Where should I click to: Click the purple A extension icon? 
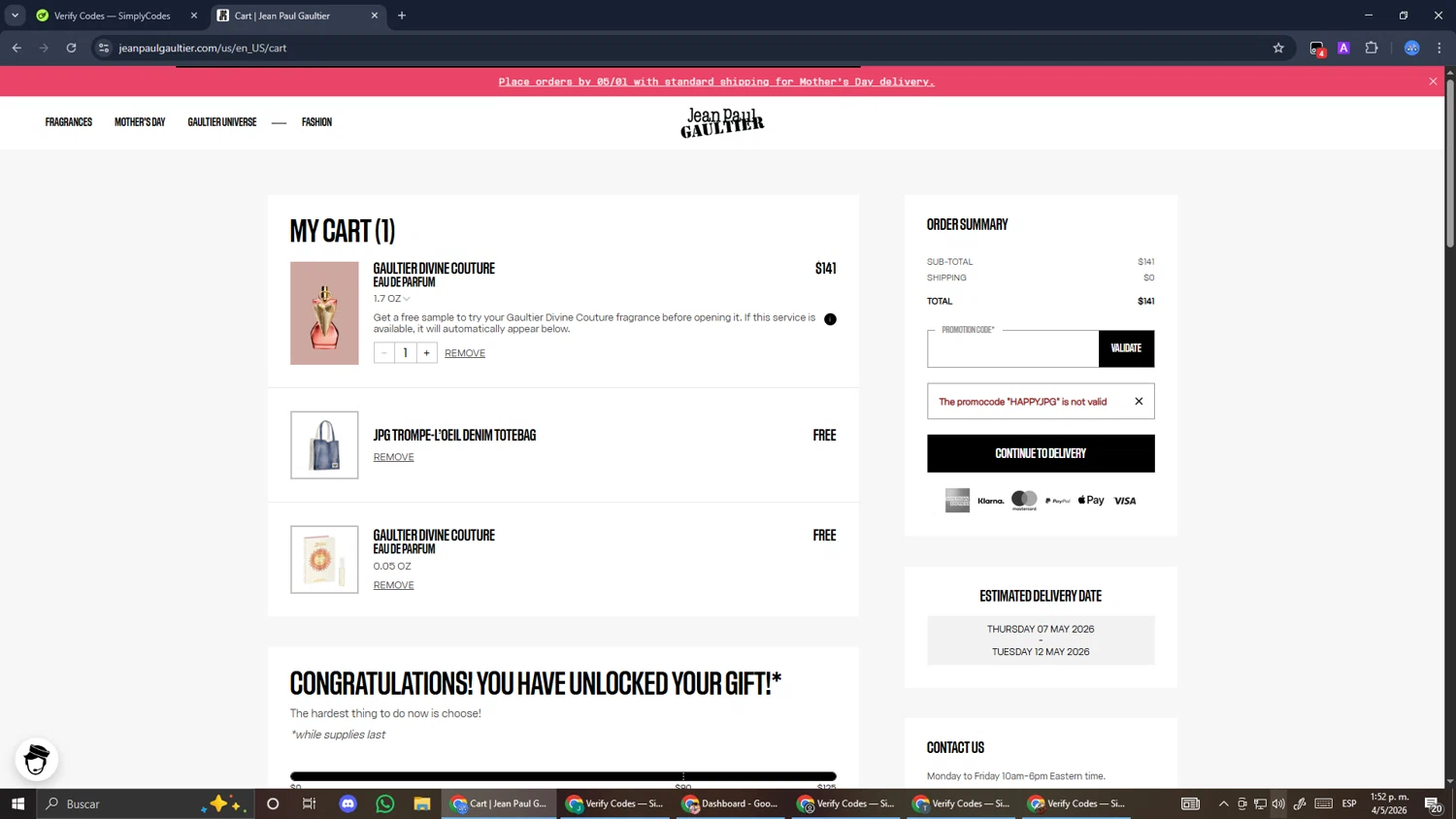[1344, 48]
